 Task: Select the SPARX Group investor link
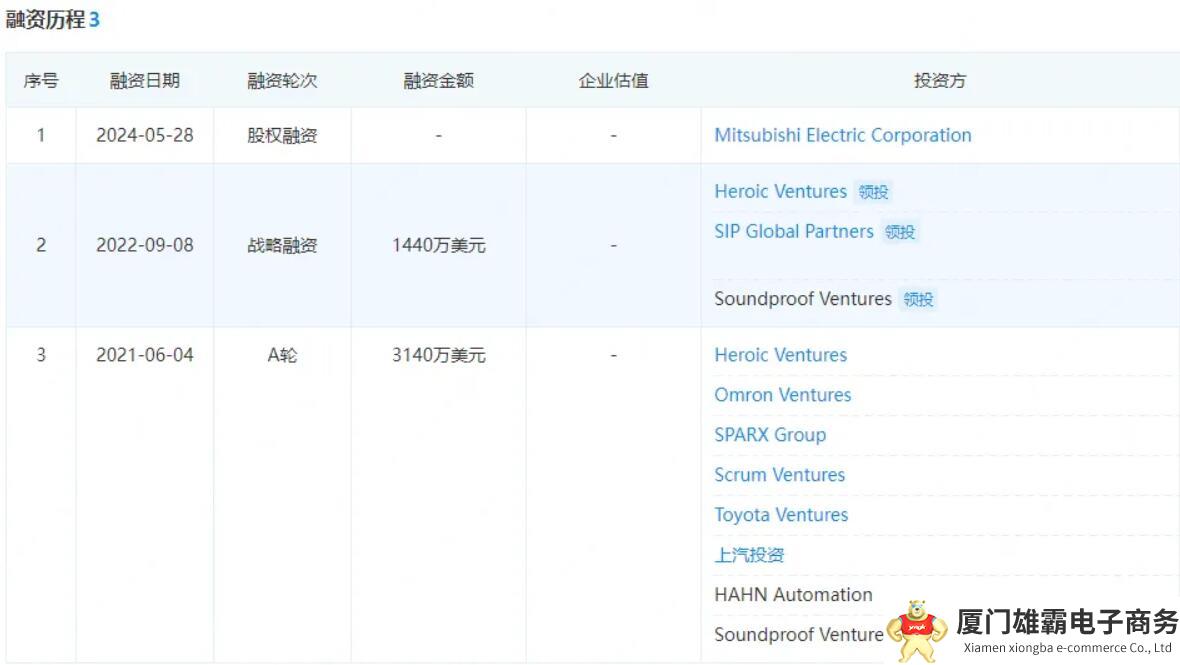click(x=770, y=435)
